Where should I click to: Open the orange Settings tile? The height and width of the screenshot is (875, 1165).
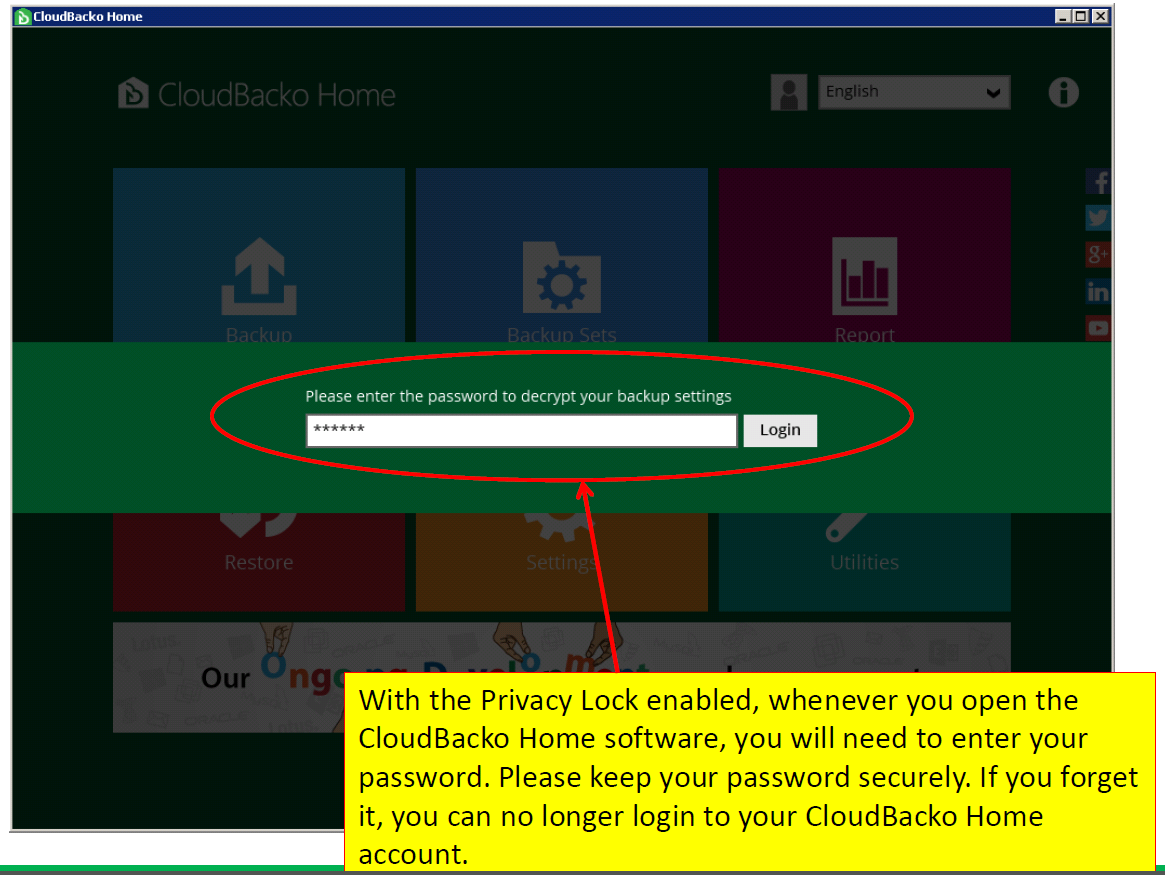tap(562, 562)
